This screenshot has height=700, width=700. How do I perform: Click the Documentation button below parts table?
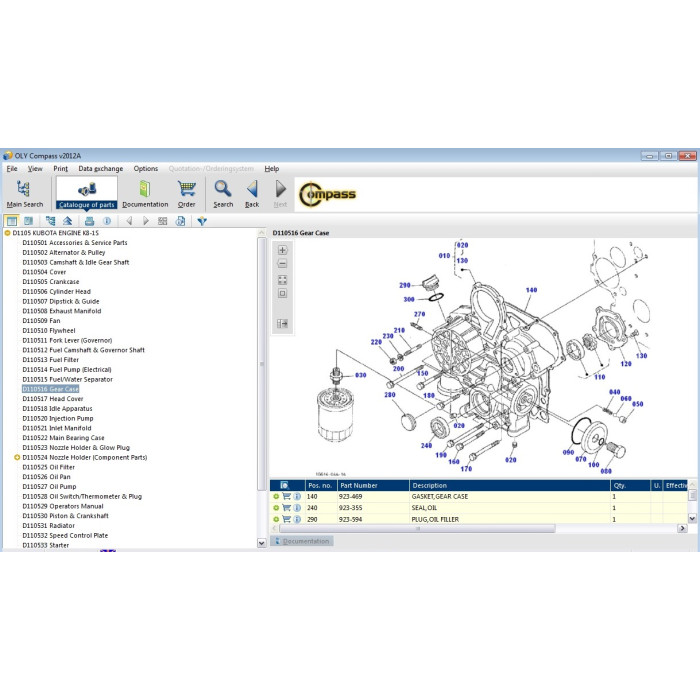coord(302,541)
